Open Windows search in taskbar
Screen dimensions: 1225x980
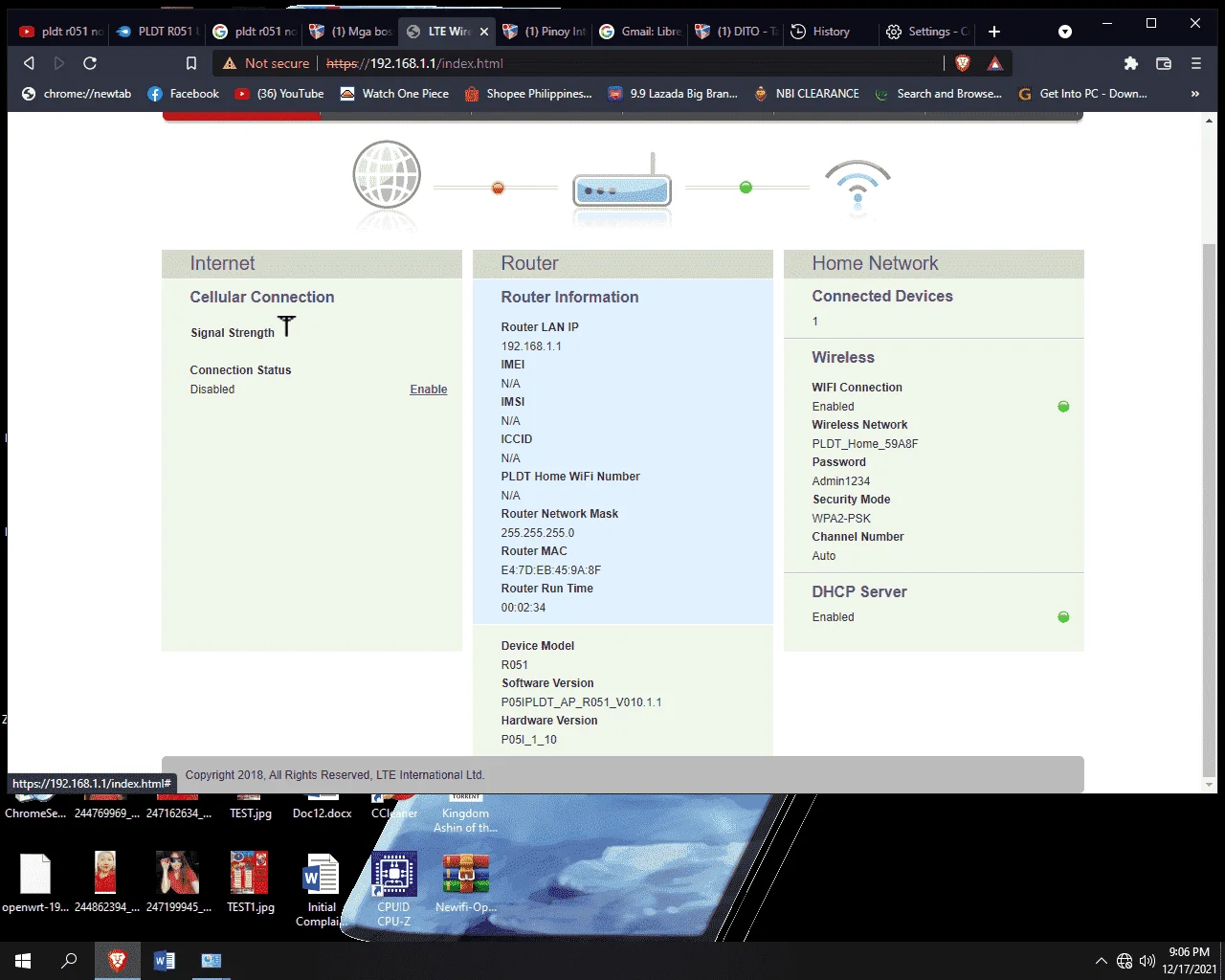[x=69, y=961]
